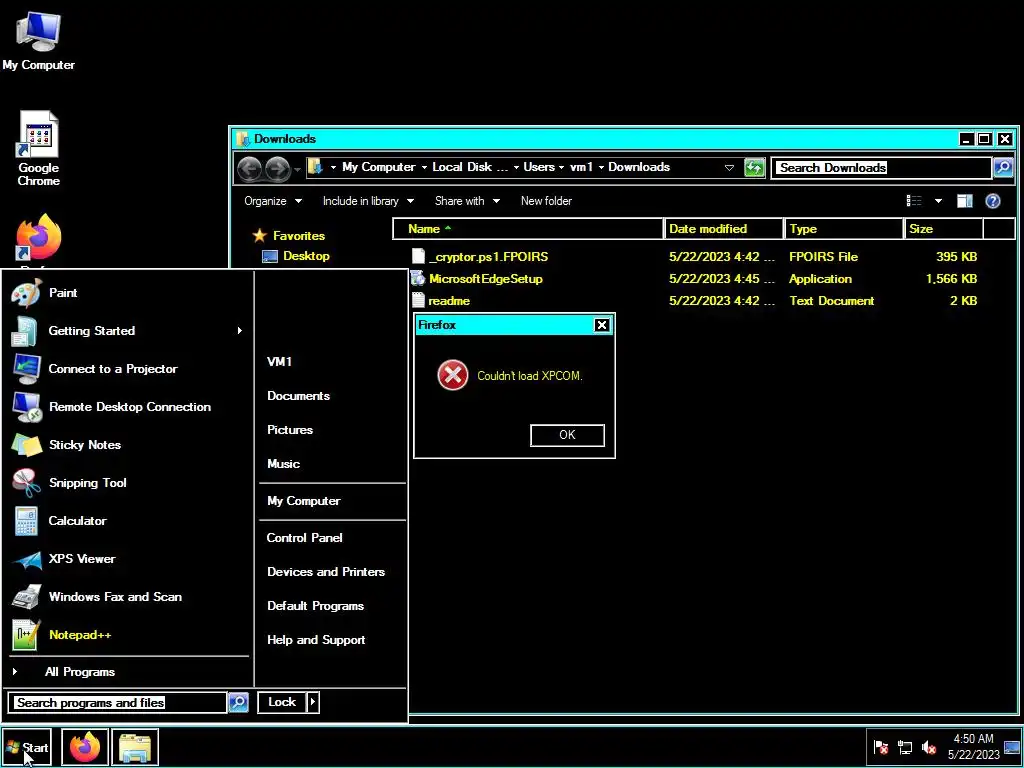Click the Start menu search magnifier icon
Viewport: 1024px width, 768px height.
coord(238,703)
